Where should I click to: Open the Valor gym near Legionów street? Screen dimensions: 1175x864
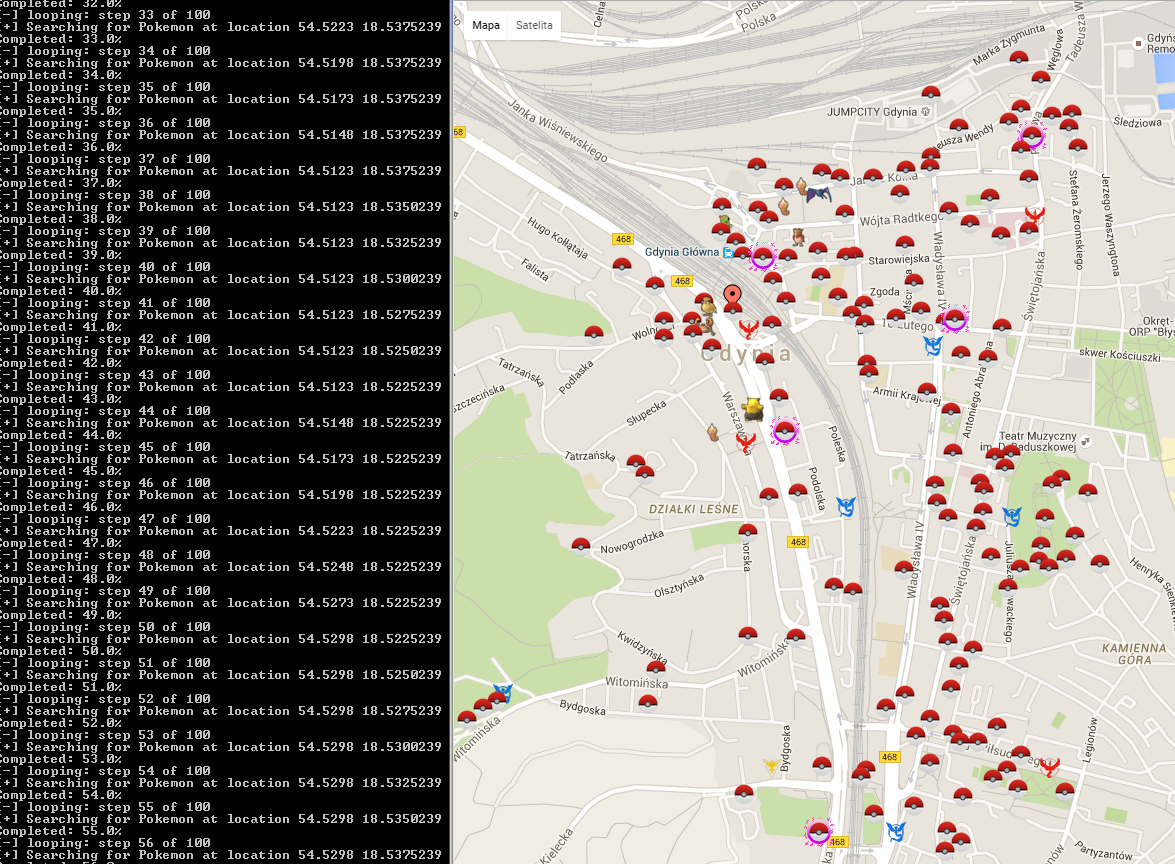(1050, 767)
